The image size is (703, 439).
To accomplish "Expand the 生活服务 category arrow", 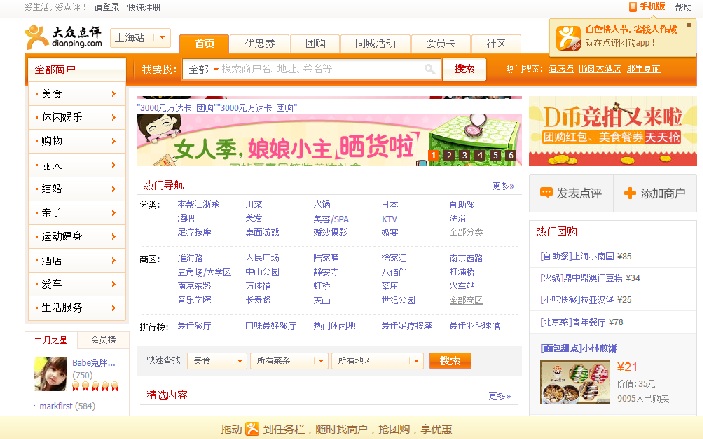I will click(113, 308).
